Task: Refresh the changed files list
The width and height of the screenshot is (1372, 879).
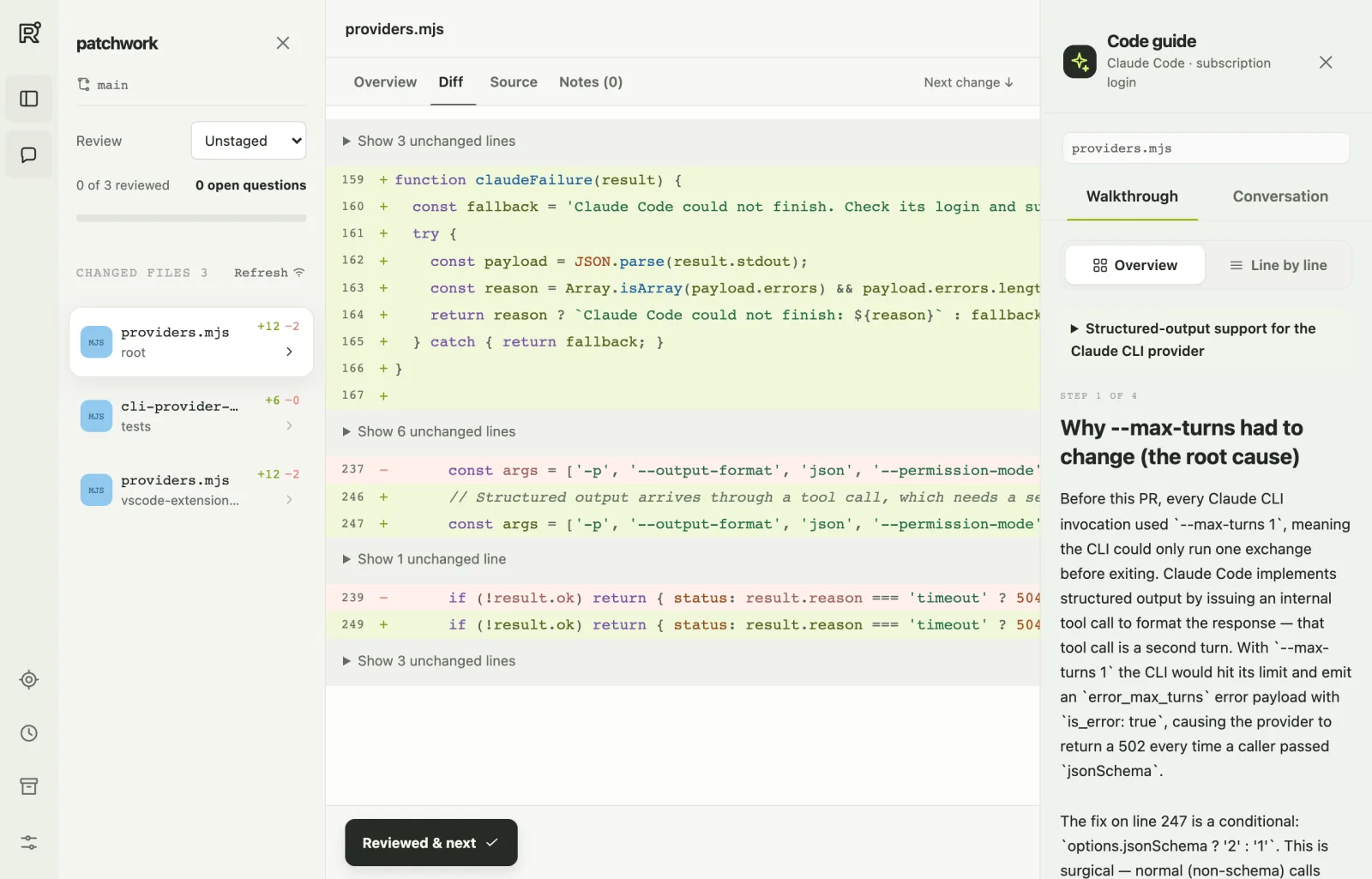Action: pos(269,273)
